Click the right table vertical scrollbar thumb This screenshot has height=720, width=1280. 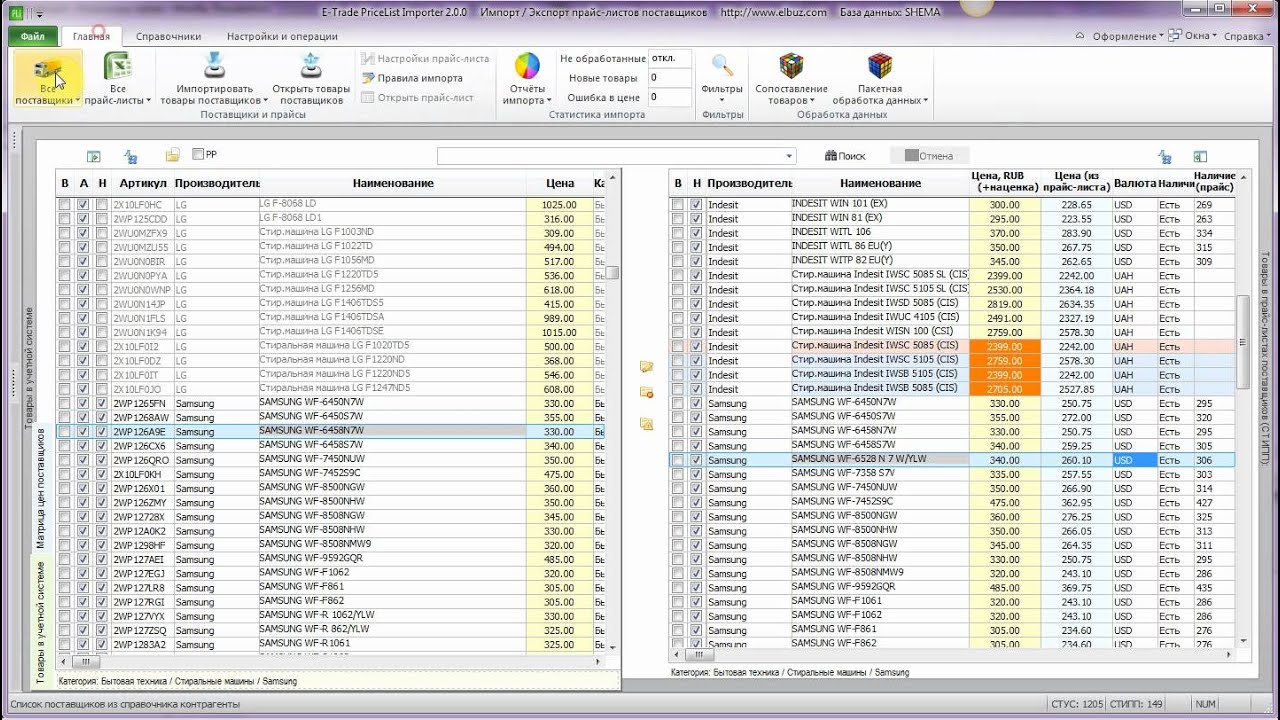point(1243,342)
